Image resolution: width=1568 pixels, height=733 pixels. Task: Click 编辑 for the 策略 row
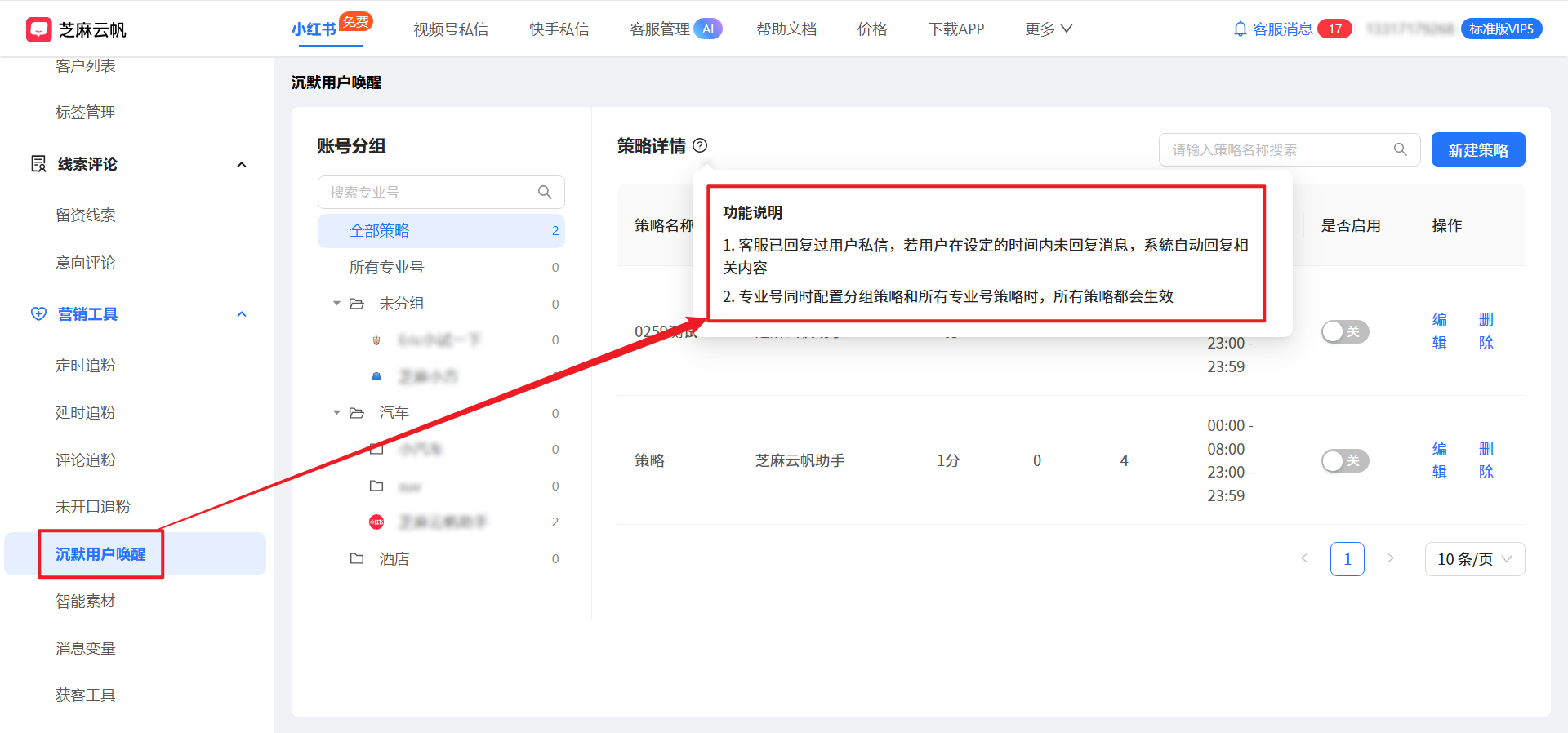pyautogui.click(x=1440, y=460)
